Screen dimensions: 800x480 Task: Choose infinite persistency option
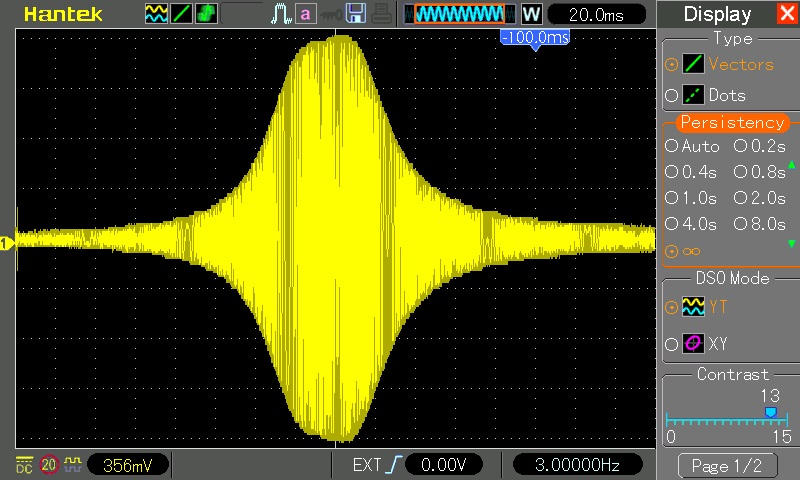pos(685,250)
